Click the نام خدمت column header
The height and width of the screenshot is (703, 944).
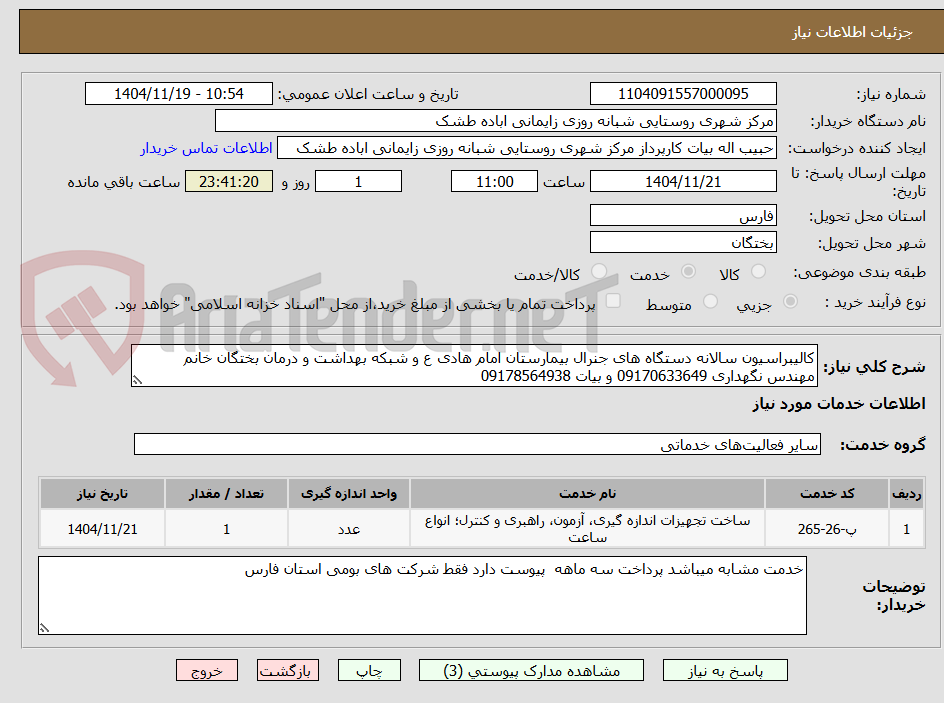(587, 494)
